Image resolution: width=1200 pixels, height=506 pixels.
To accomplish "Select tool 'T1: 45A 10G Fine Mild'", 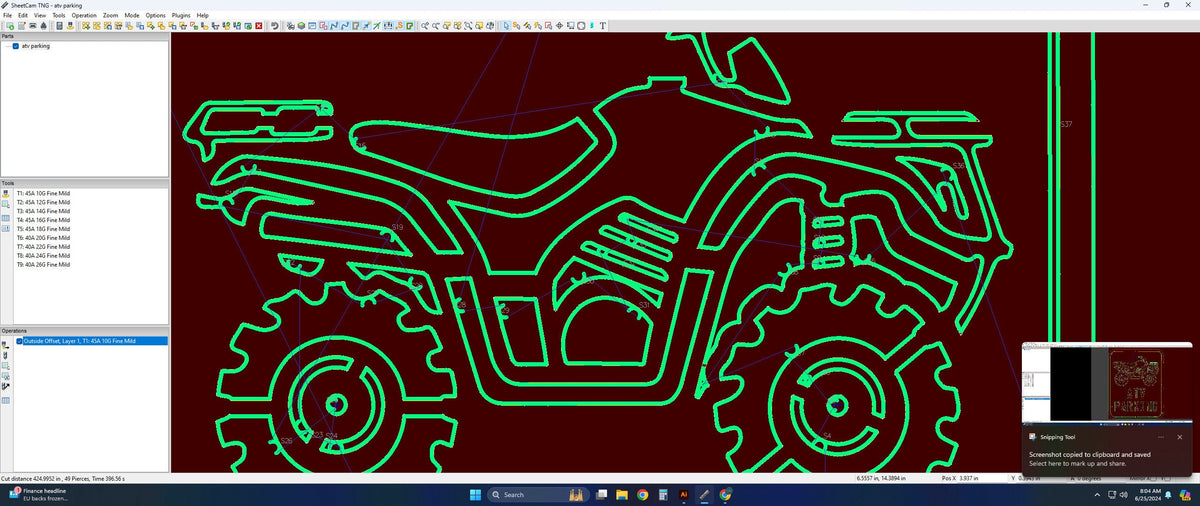I will point(43,193).
